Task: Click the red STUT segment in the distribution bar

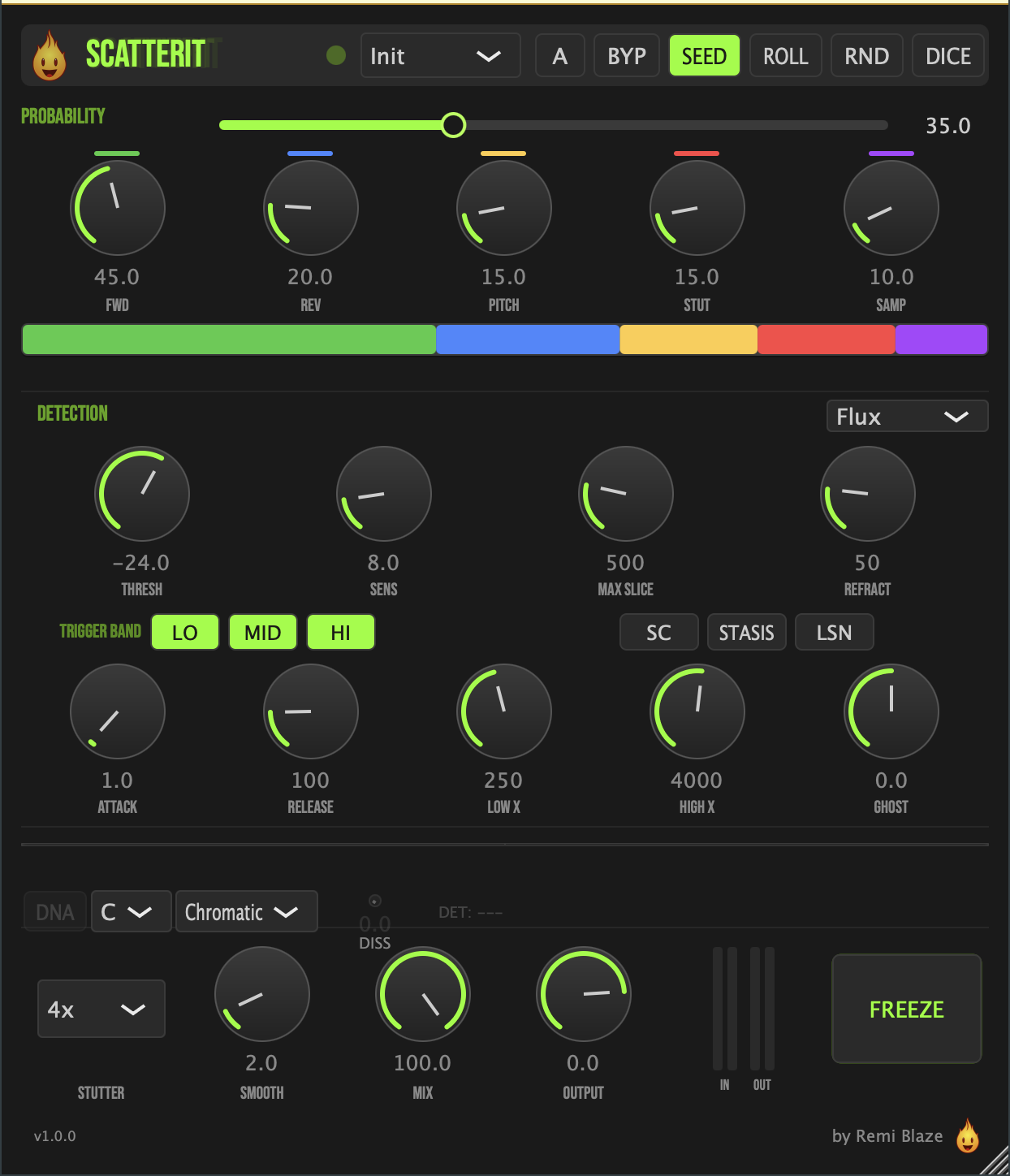Action: pyautogui.click(x=827, y=339)
